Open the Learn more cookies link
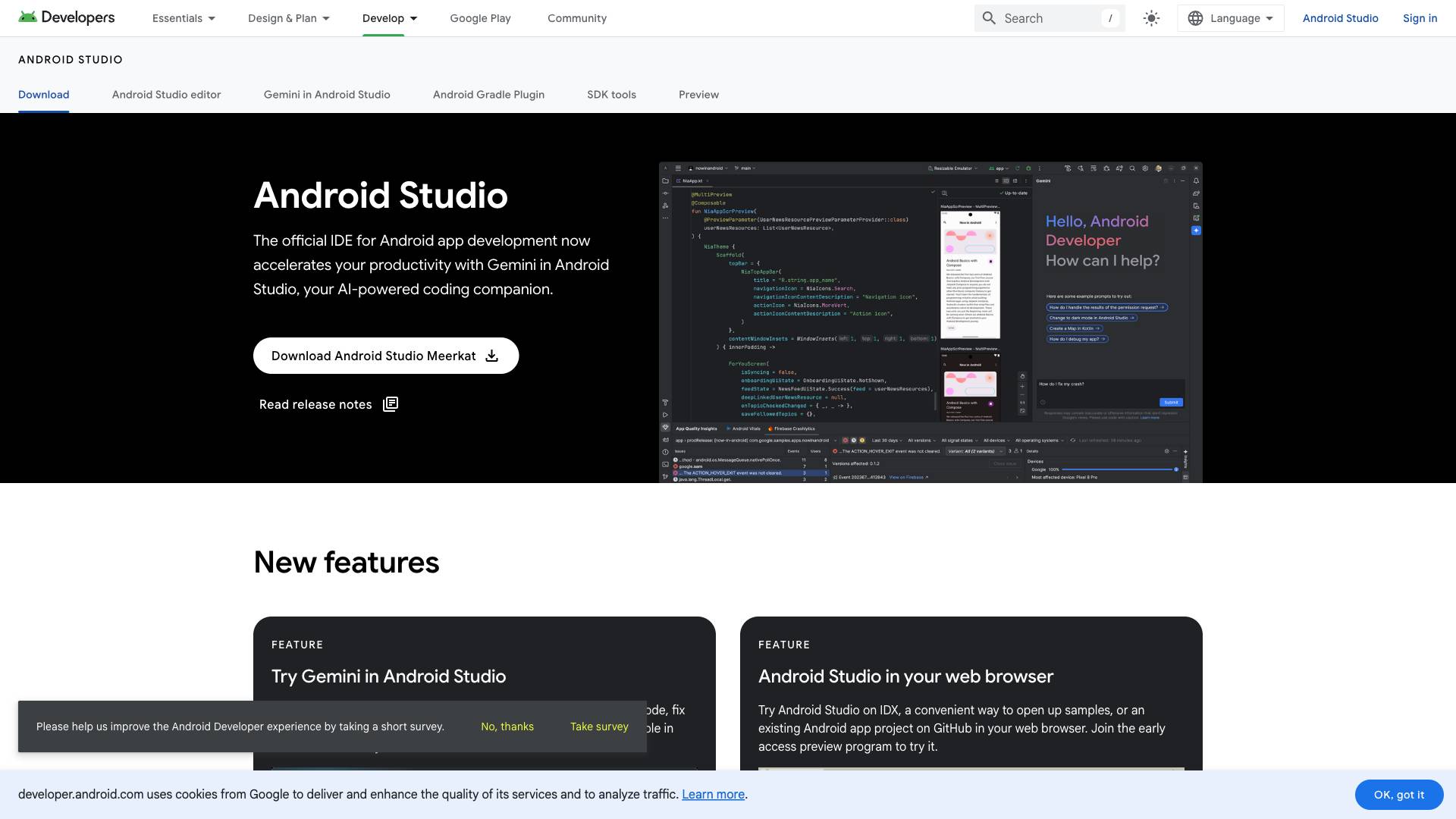Screen dimensions: 1456x819 pyautogui.click(x=713, y=794)
